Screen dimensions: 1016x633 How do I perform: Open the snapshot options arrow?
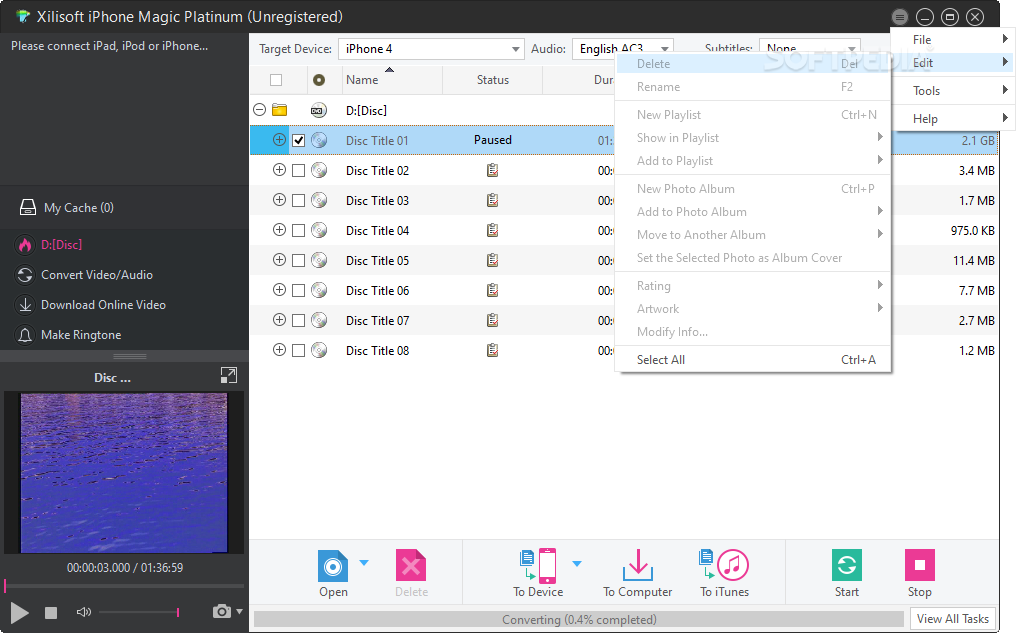[x=240, y=611]
